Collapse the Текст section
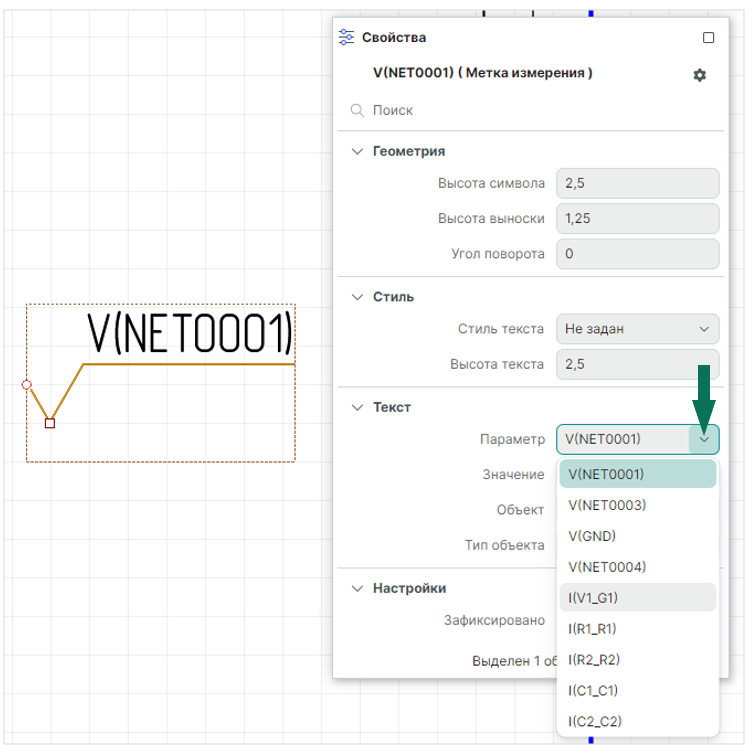753x753 pixels. tap(357, 407)
